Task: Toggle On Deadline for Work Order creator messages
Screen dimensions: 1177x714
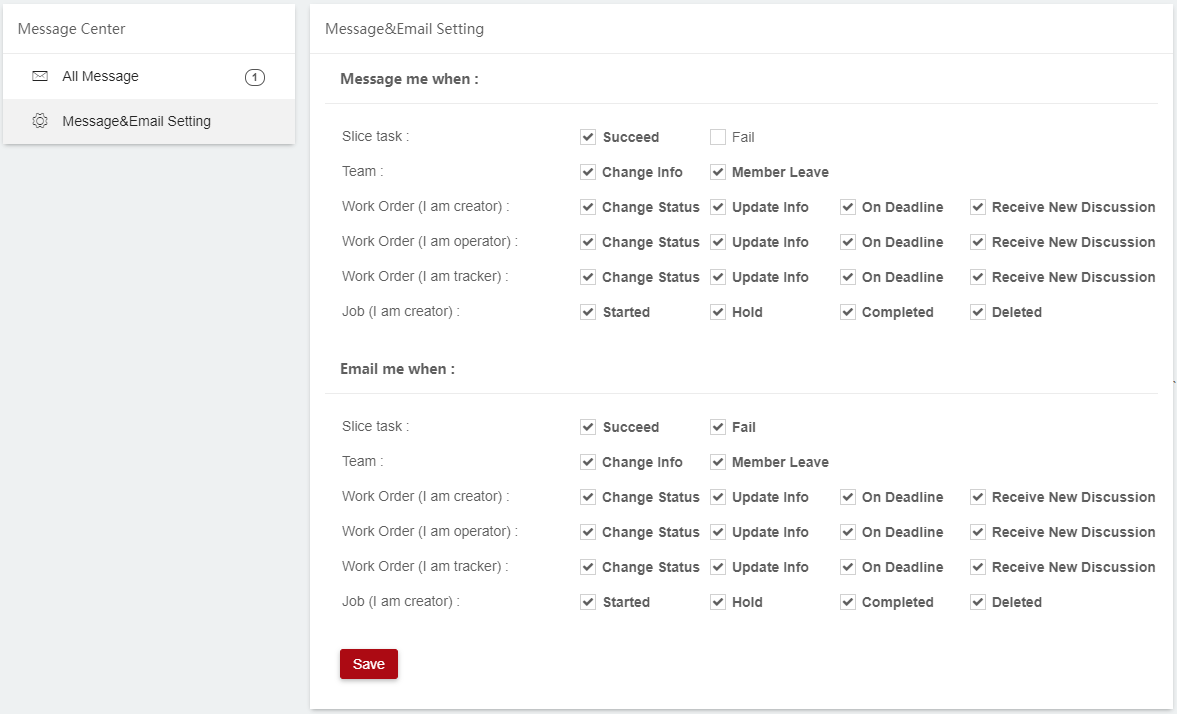Action: coord(848,207)
